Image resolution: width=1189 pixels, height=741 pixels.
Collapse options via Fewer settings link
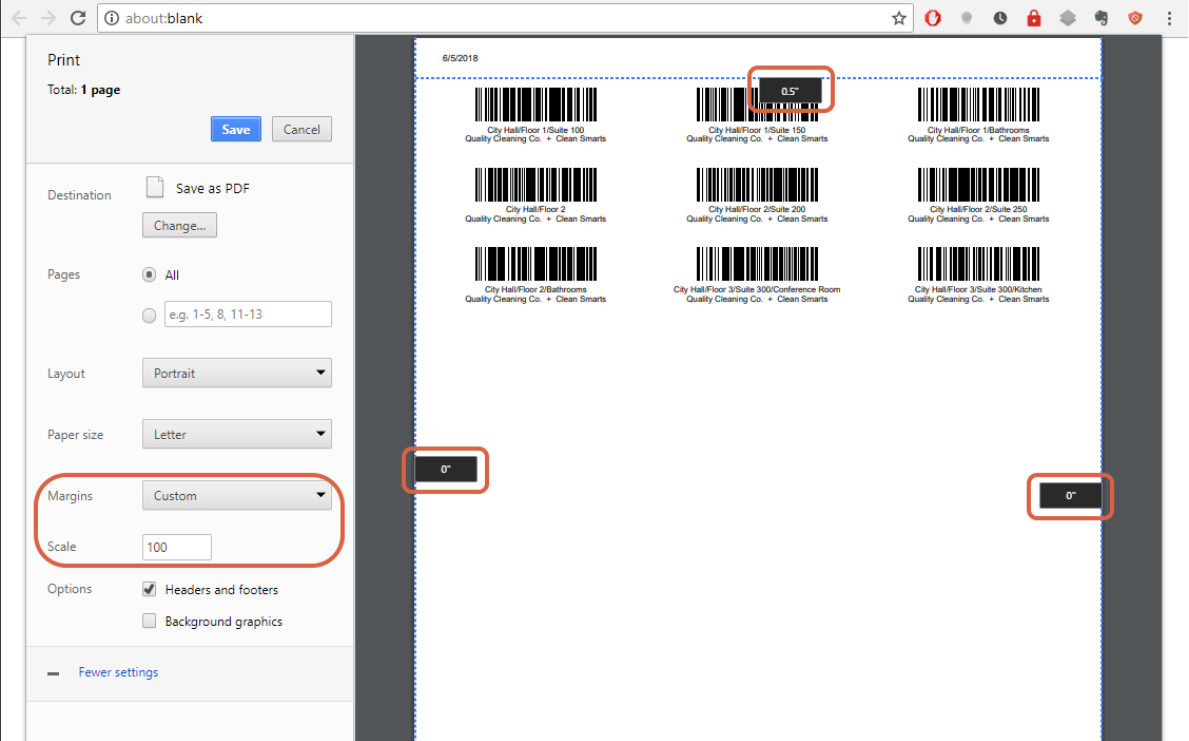tap(118, 672)
